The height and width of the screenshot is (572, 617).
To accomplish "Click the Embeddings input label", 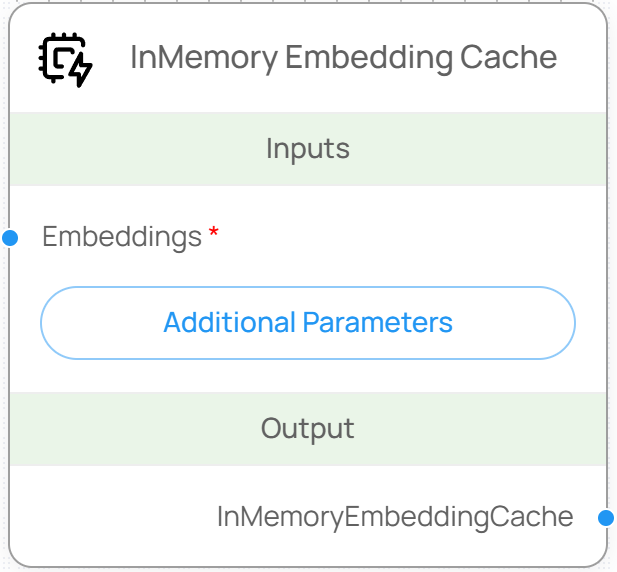I will click(122, 238).
